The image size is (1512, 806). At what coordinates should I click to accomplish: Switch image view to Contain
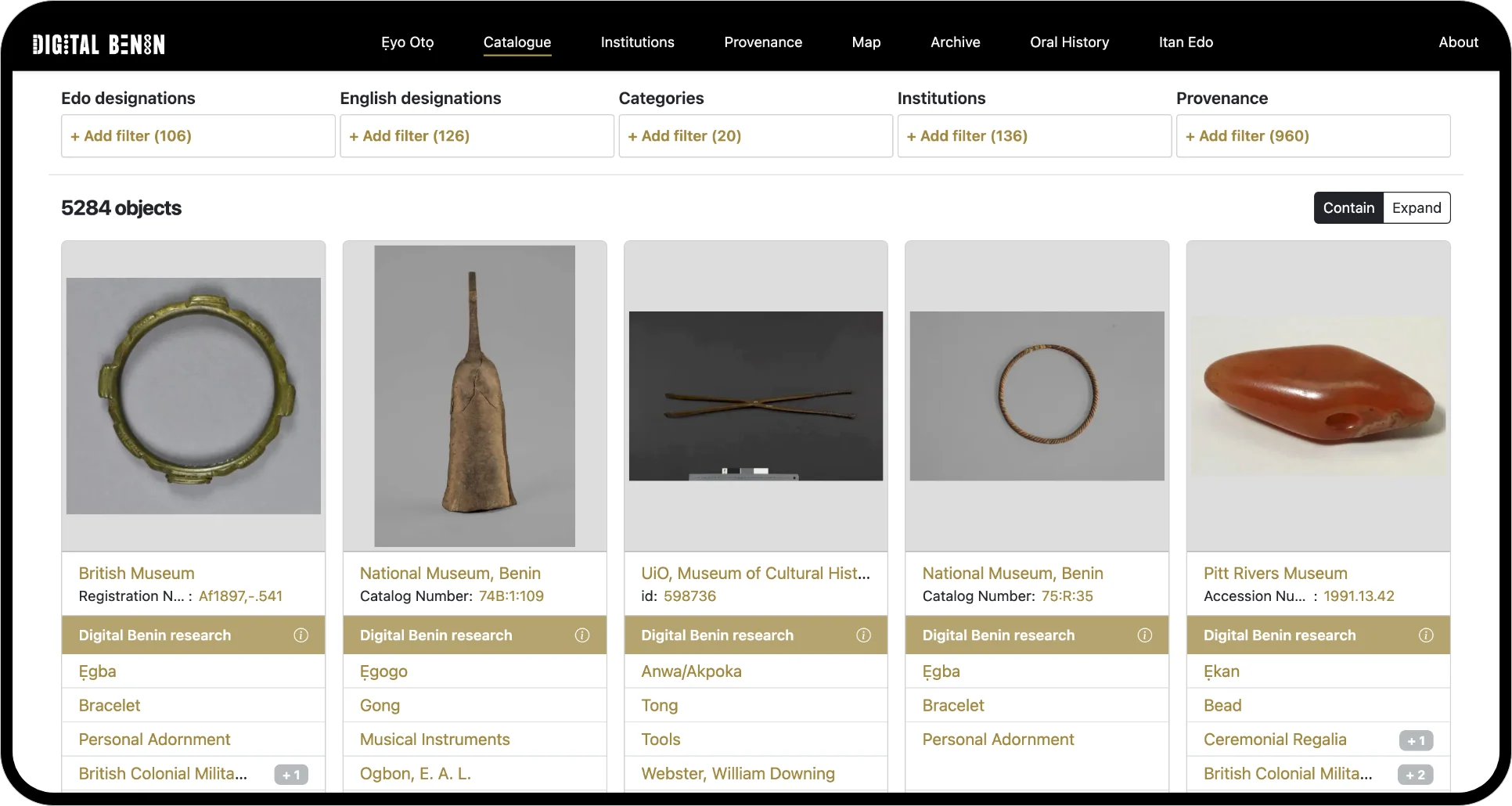click(x=1348, y=208)
